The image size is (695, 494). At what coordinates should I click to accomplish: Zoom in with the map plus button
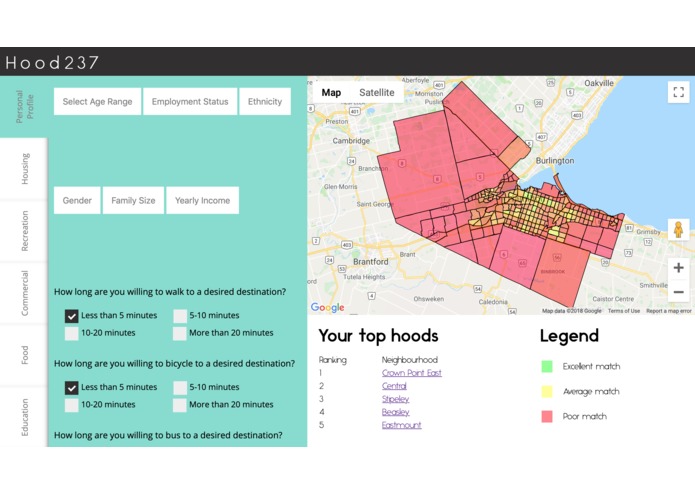[x=678, y=268]
